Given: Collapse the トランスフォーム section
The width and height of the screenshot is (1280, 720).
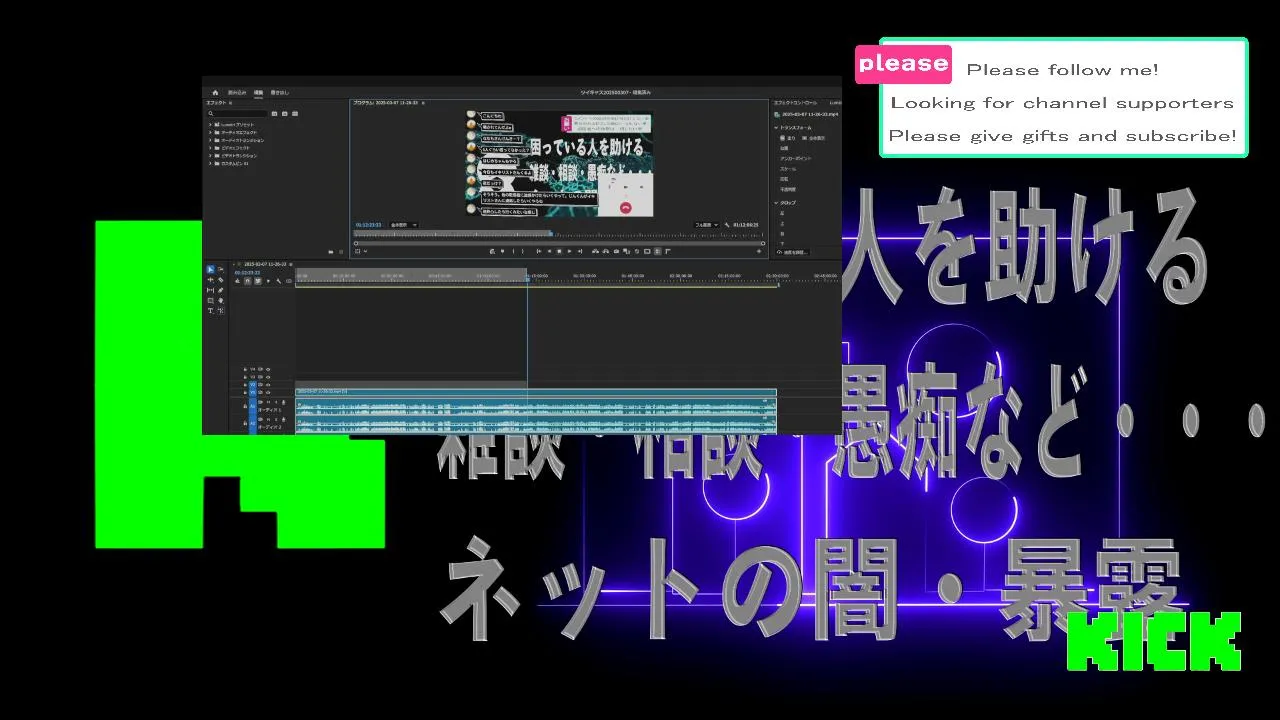Looking at the screenshot, I should click(x=775, y=127).
